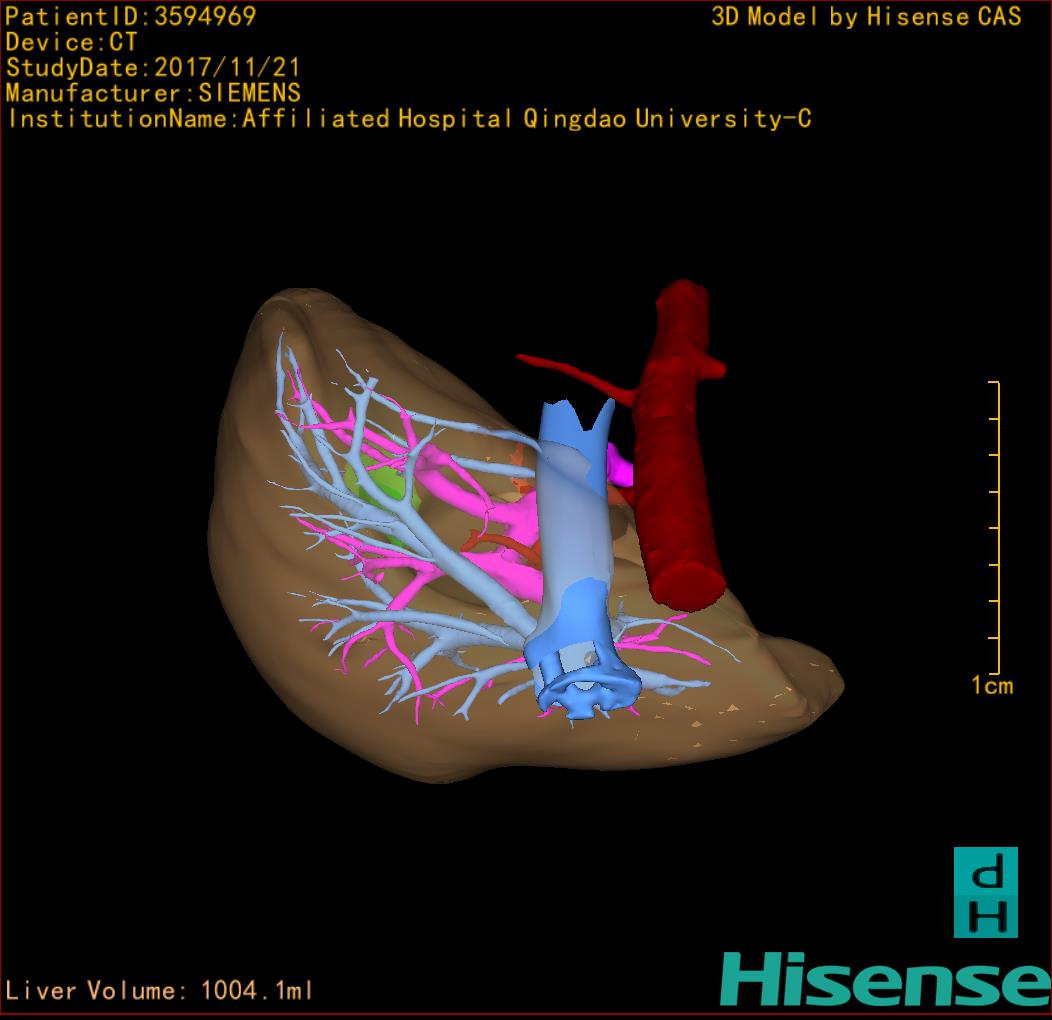Click the orange hepatic artery segment

(500, 545)
